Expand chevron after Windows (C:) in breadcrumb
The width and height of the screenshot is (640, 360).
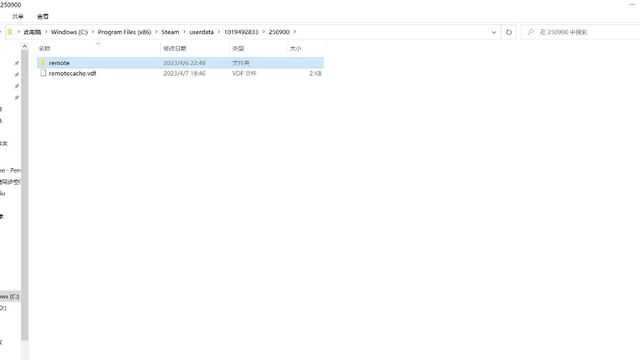(x=93, y=32)
